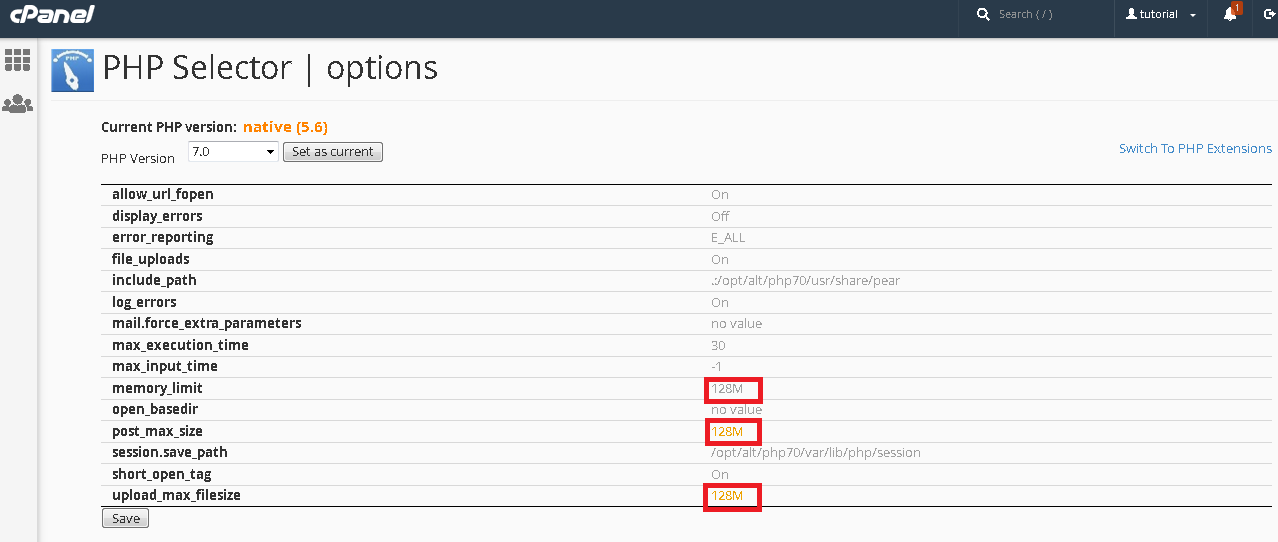Image resolution: width=1278 pixels, height=542 pixels.
Task: Expand the PHP Version dropdown
Action: click(232, 152)
